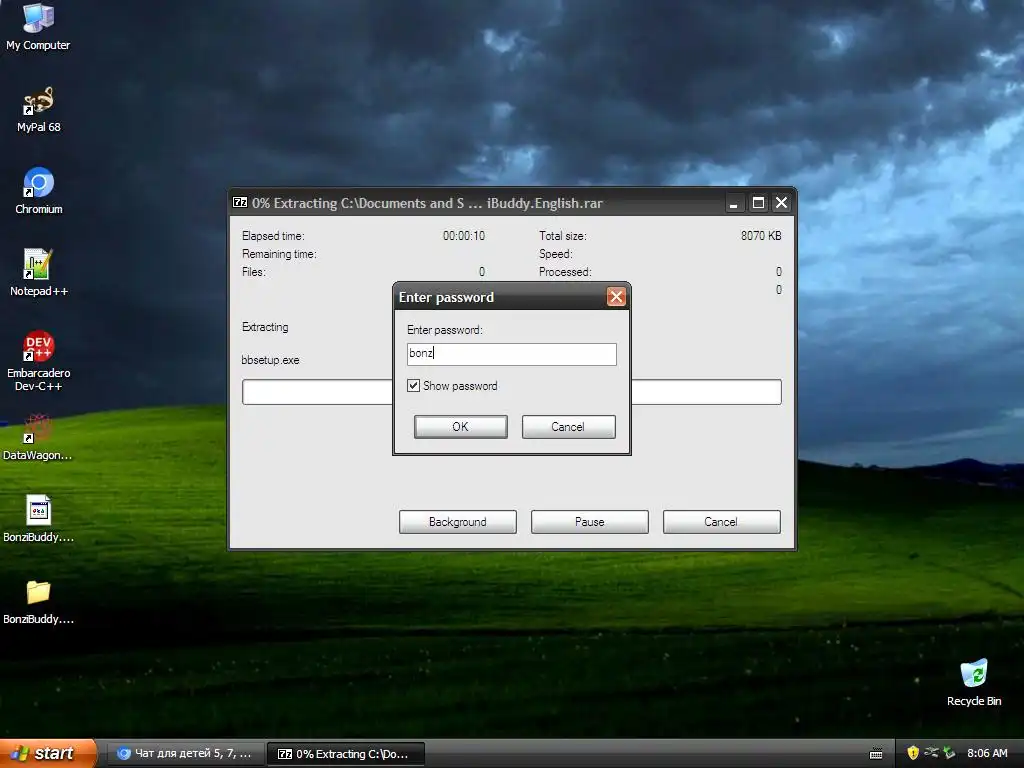Click the extracting window title text

pos(427,203)
